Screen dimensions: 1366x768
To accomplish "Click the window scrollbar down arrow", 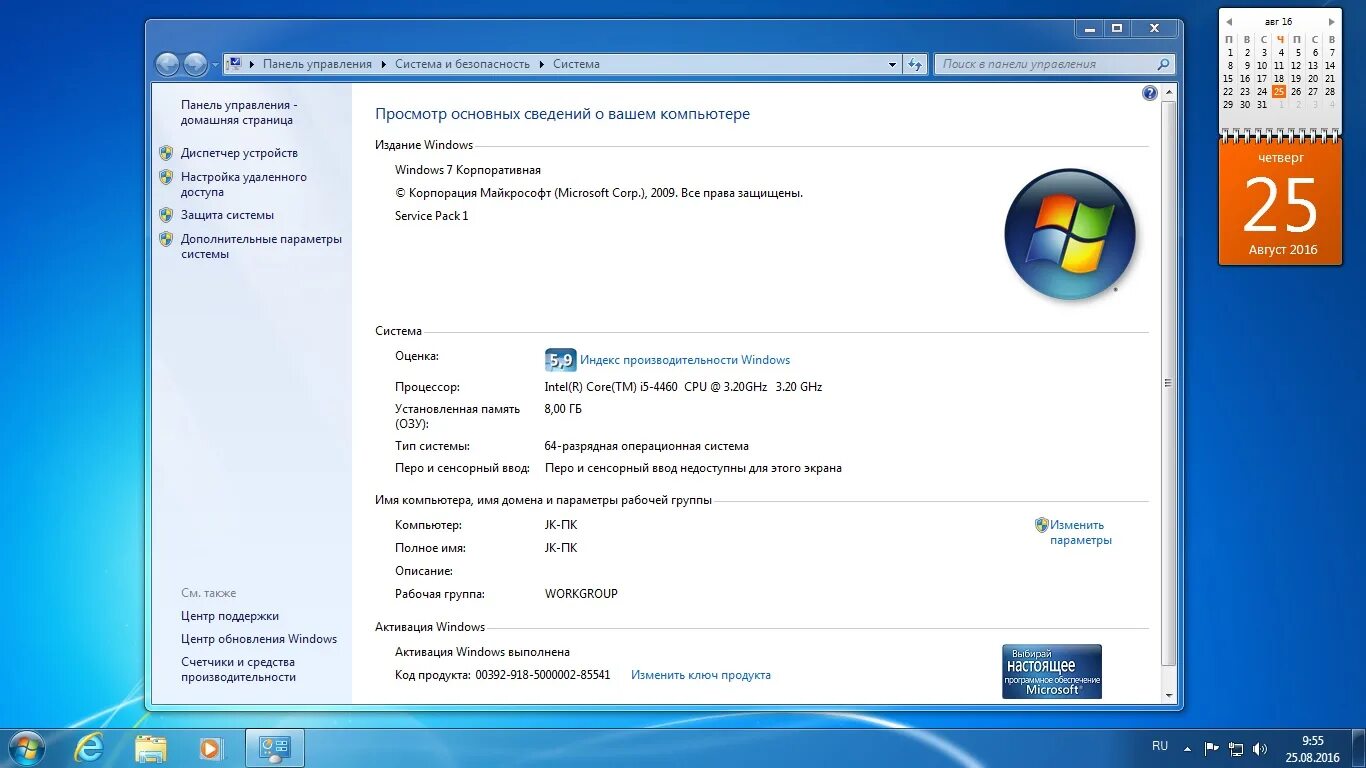I will click(x=1169, y=695).
